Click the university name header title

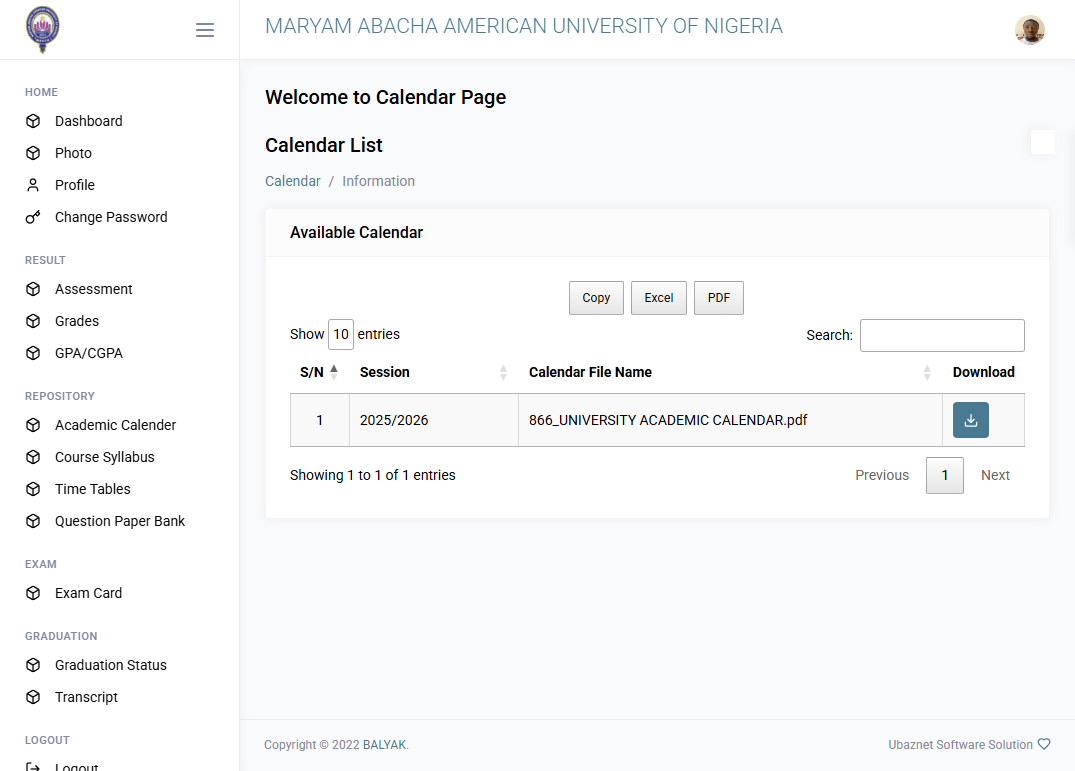click(524, 26)
